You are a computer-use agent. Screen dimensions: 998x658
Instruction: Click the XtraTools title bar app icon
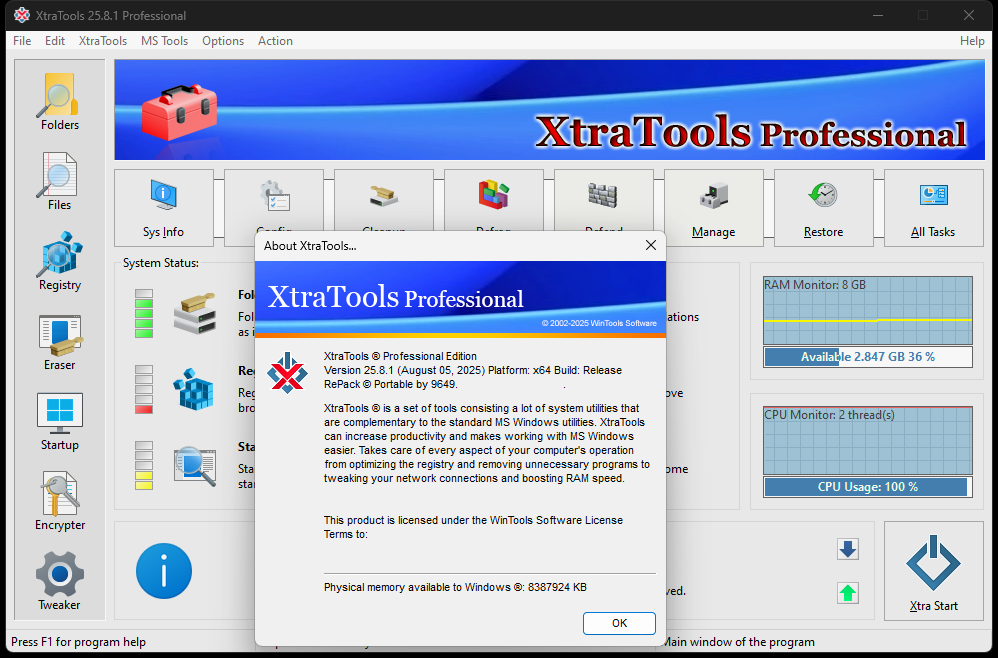(x=22, y=15)
